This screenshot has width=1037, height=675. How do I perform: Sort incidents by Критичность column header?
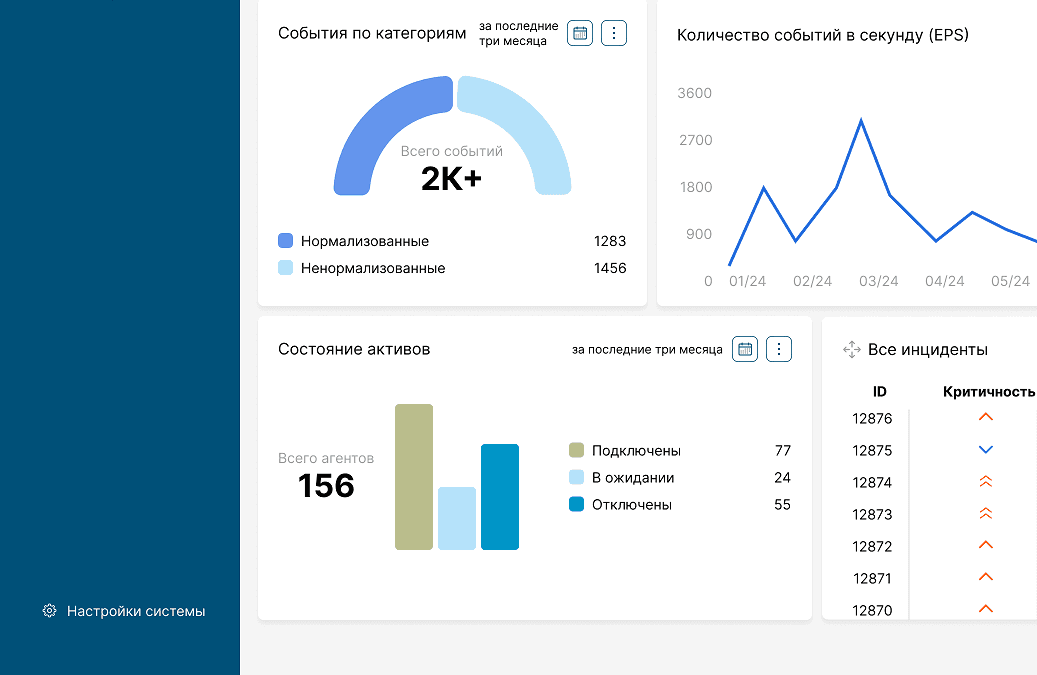(988, 392)
